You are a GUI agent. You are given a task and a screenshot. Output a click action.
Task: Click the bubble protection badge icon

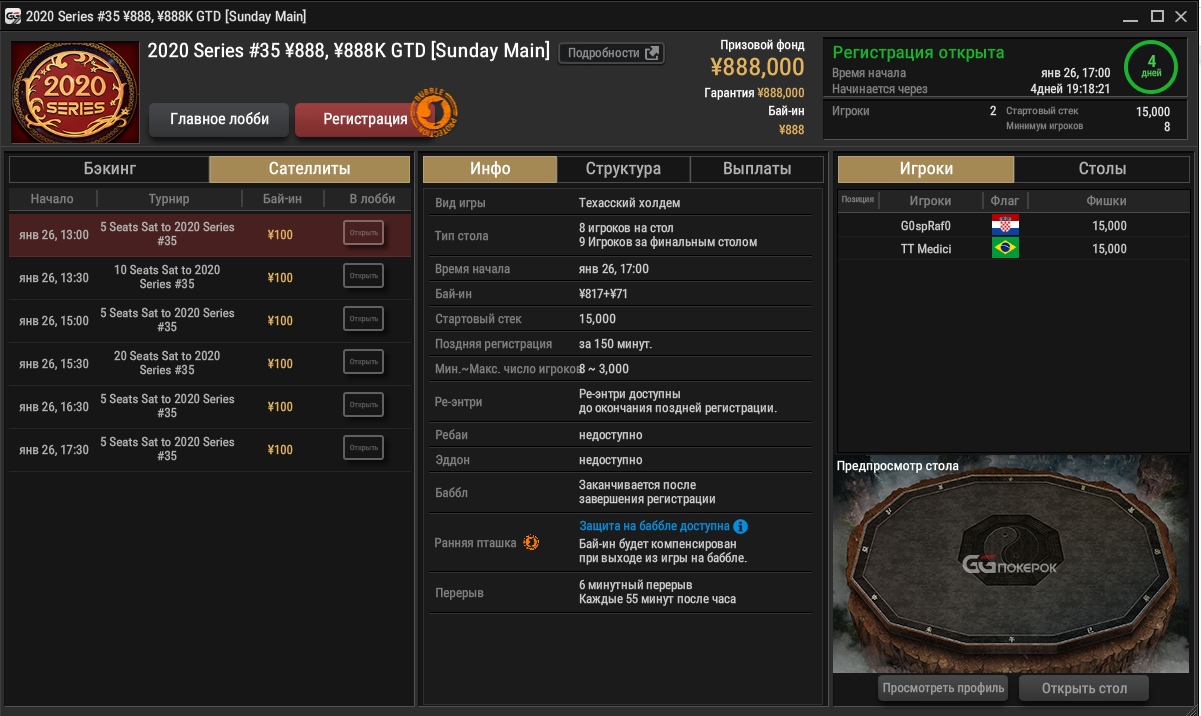coord(435,111)
